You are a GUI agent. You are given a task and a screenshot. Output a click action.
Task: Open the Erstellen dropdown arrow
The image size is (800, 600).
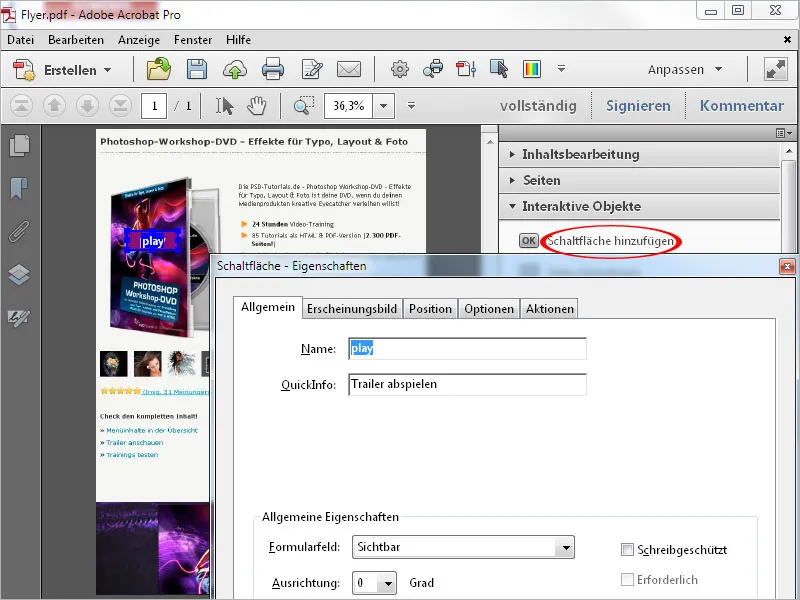(x=108, y=70)
